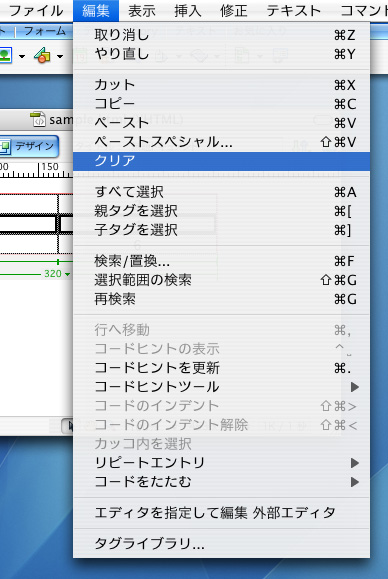The image size is (388, 579).
Task: Click the デザイン view button
Action: (29, 147)
